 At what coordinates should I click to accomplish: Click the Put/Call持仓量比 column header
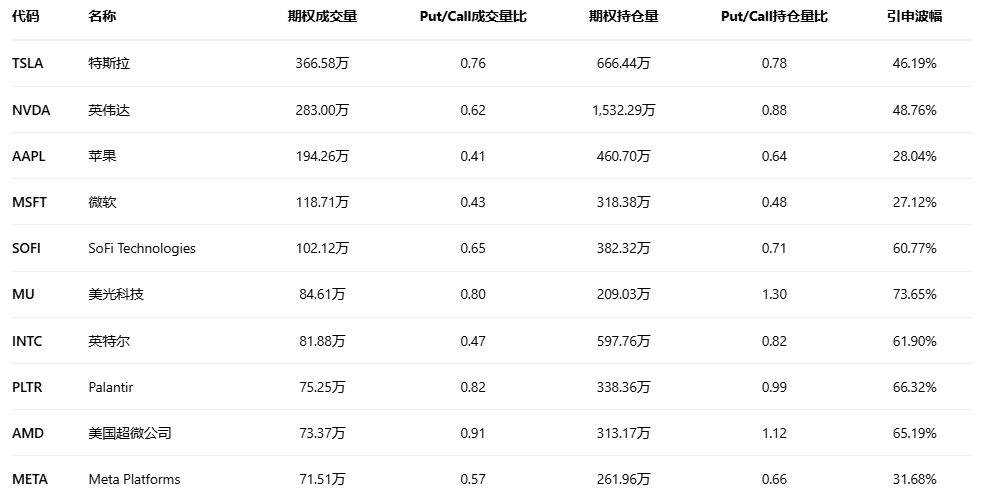(774, 17)
